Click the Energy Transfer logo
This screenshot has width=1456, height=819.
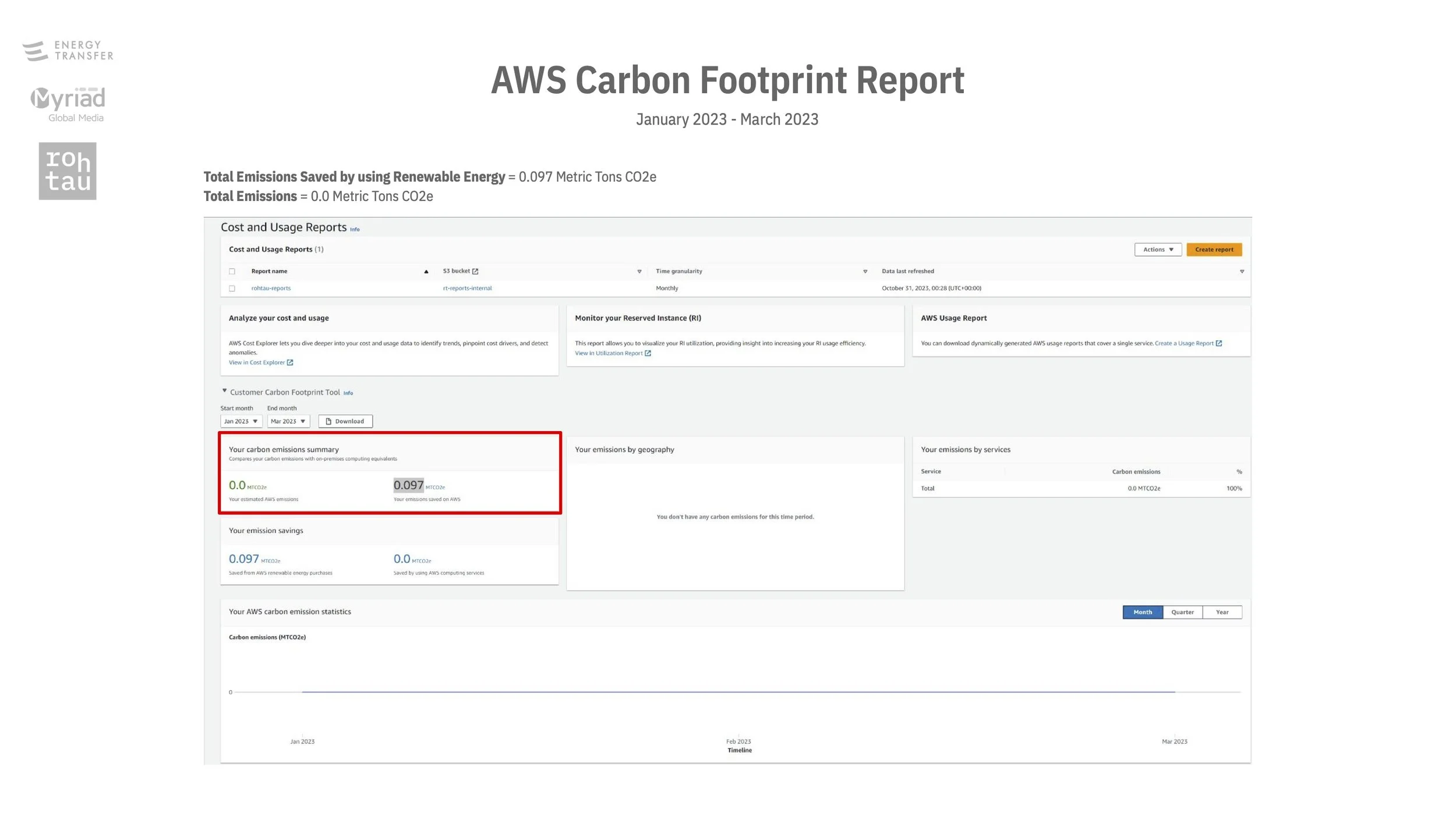click(68, 51)
